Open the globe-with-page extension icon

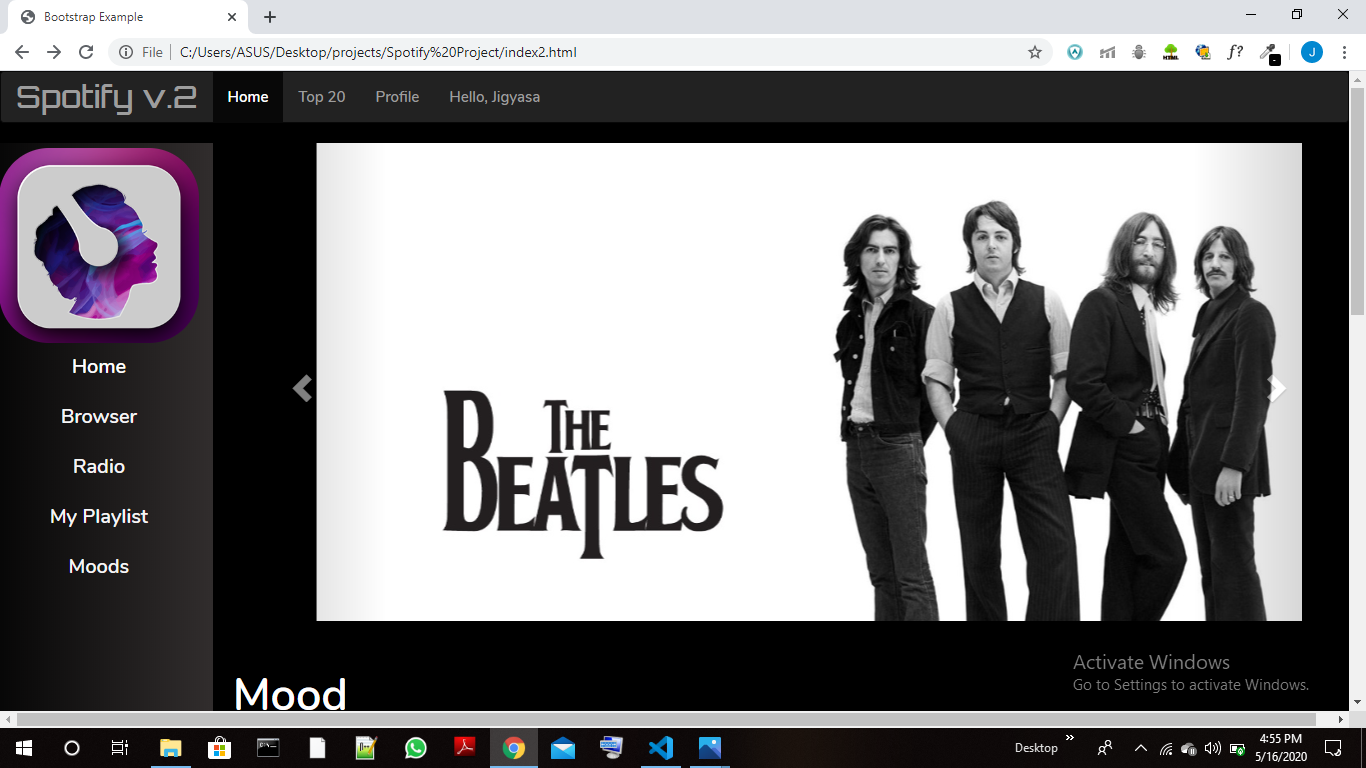coord(1203,52)
